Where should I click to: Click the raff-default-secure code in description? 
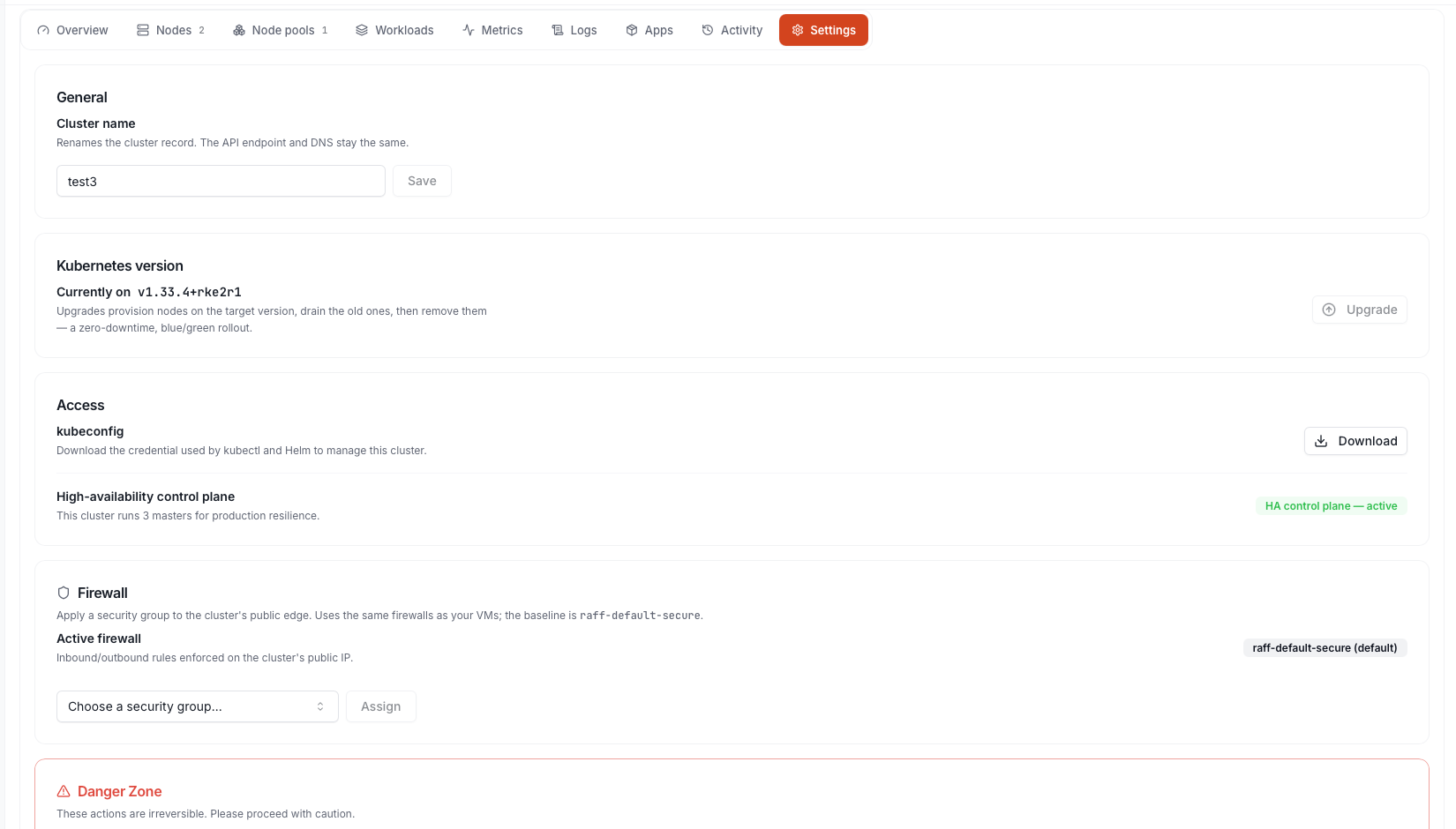[640, 616]
